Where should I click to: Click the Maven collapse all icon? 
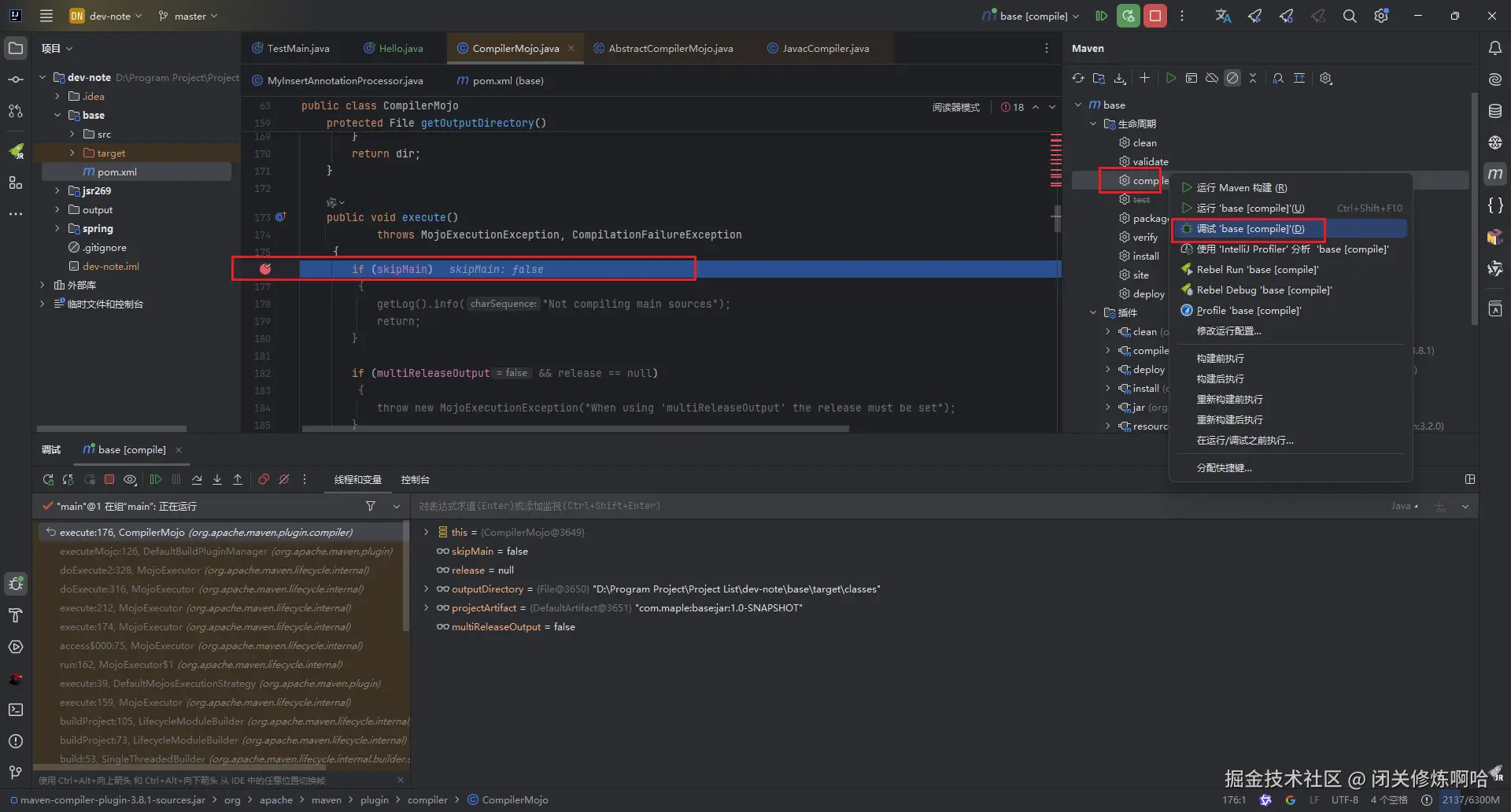1253,79
